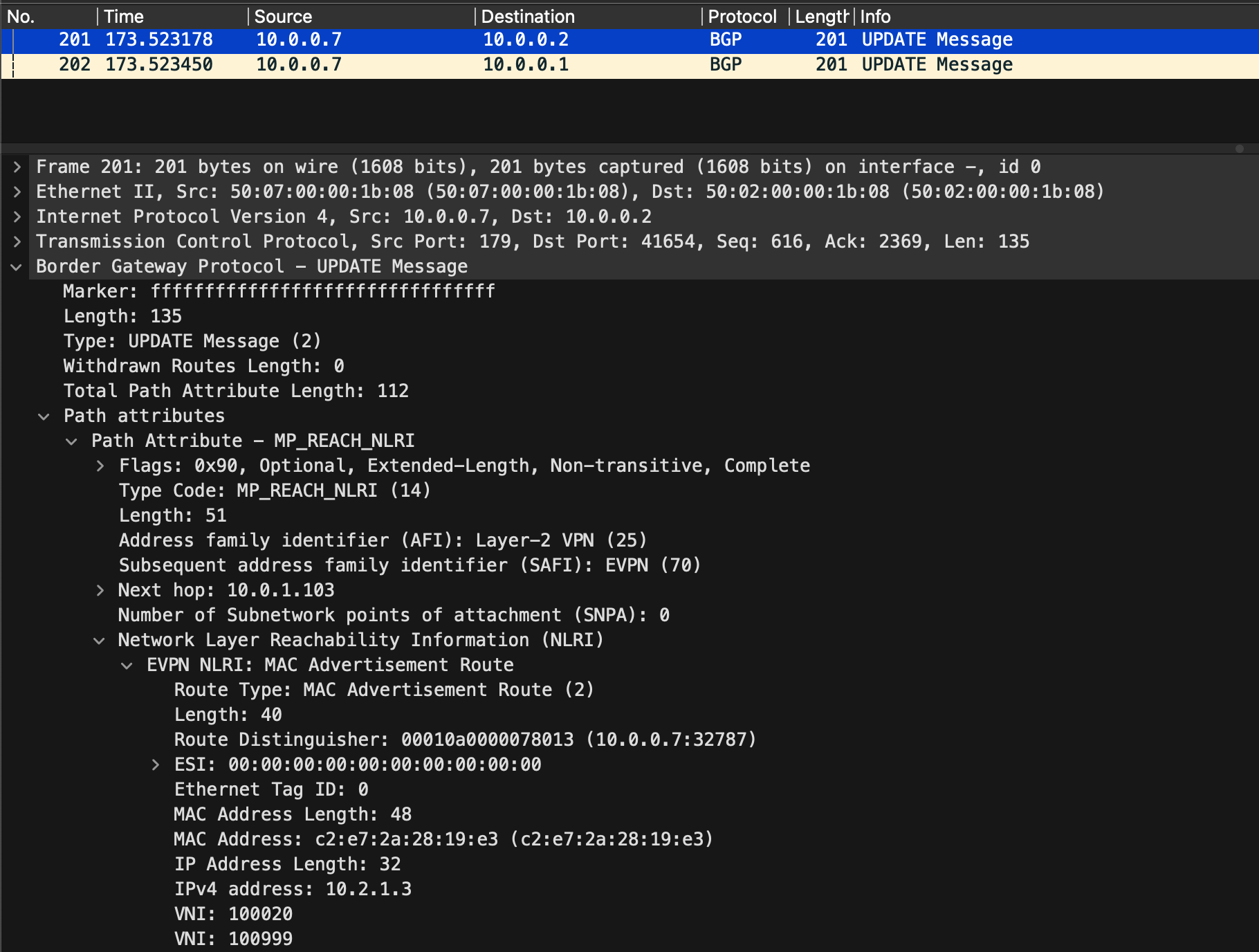The height and width of the screenshot is (952, 1259).
Task: Sort packets by the Length column
Action: [x=821, y=17]
